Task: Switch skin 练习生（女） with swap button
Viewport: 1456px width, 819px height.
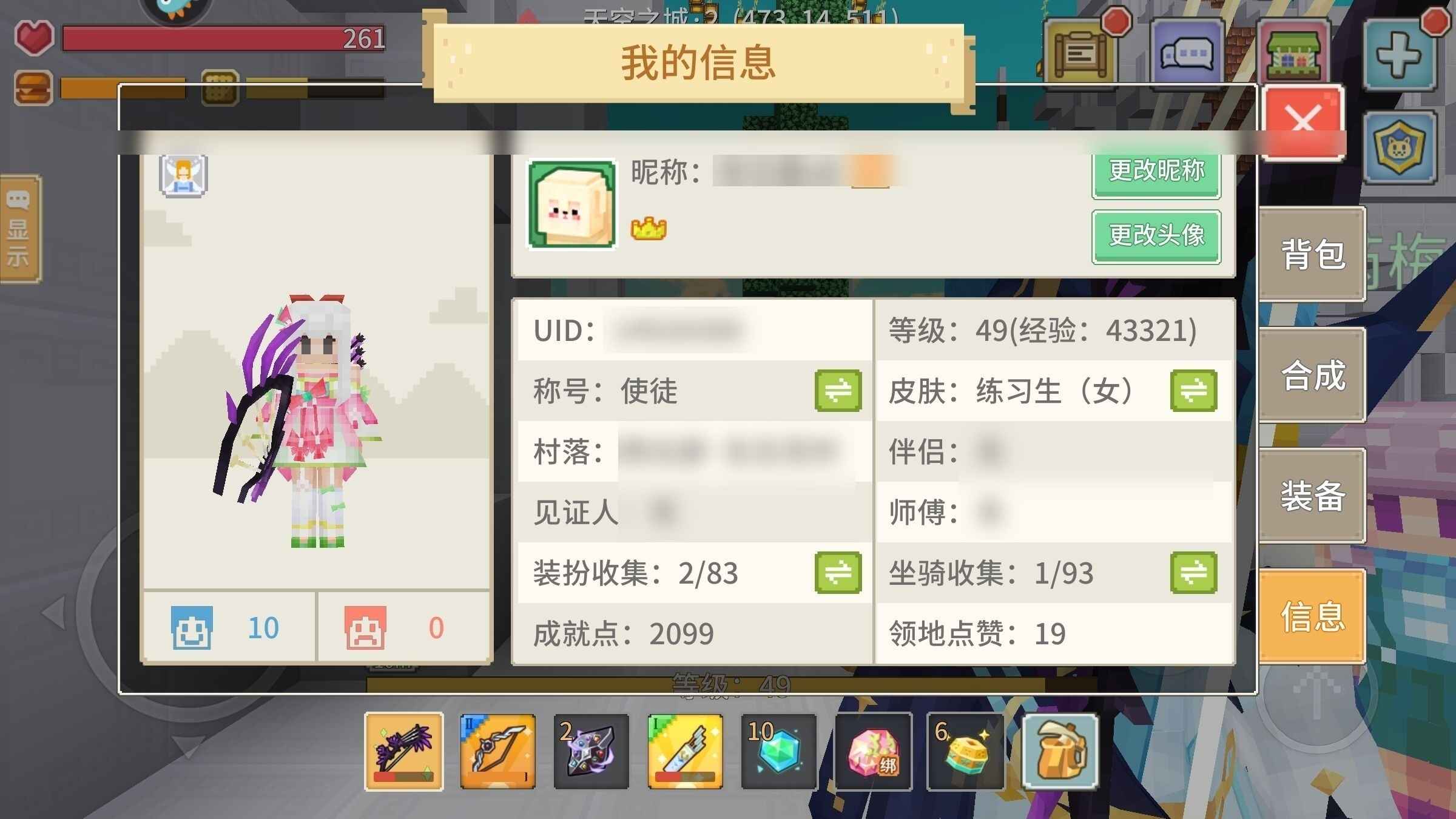Action: click(x=1194, y=390)
